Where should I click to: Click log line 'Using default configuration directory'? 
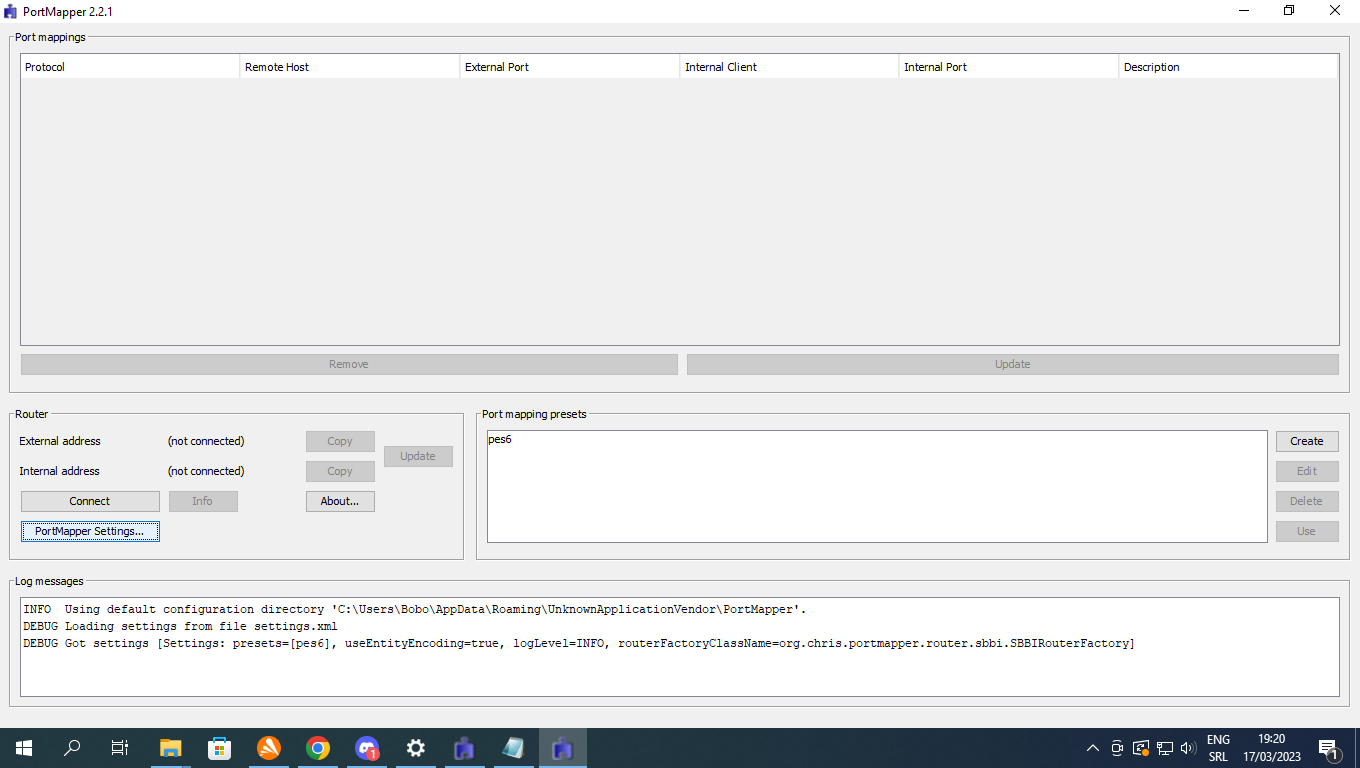pos(415,609)
